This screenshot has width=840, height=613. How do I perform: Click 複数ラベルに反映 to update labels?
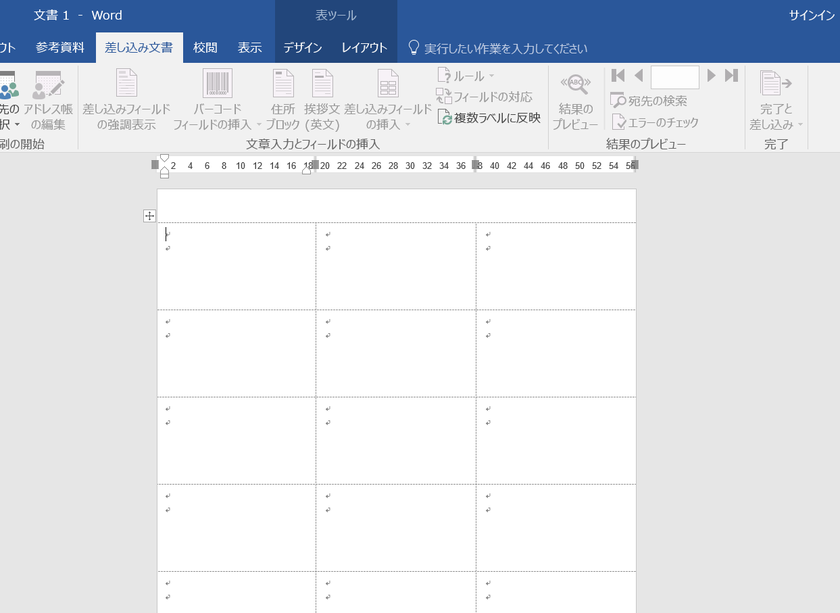tap(489, 118)
